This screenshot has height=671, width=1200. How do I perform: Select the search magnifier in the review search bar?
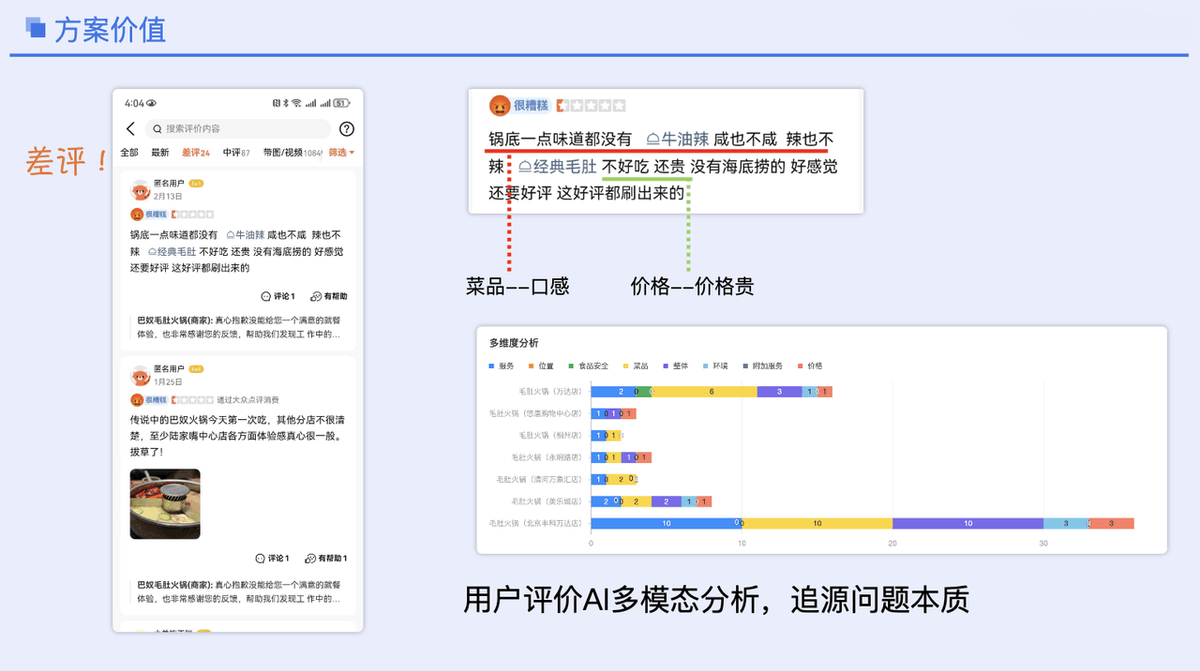tap(158, 129)
